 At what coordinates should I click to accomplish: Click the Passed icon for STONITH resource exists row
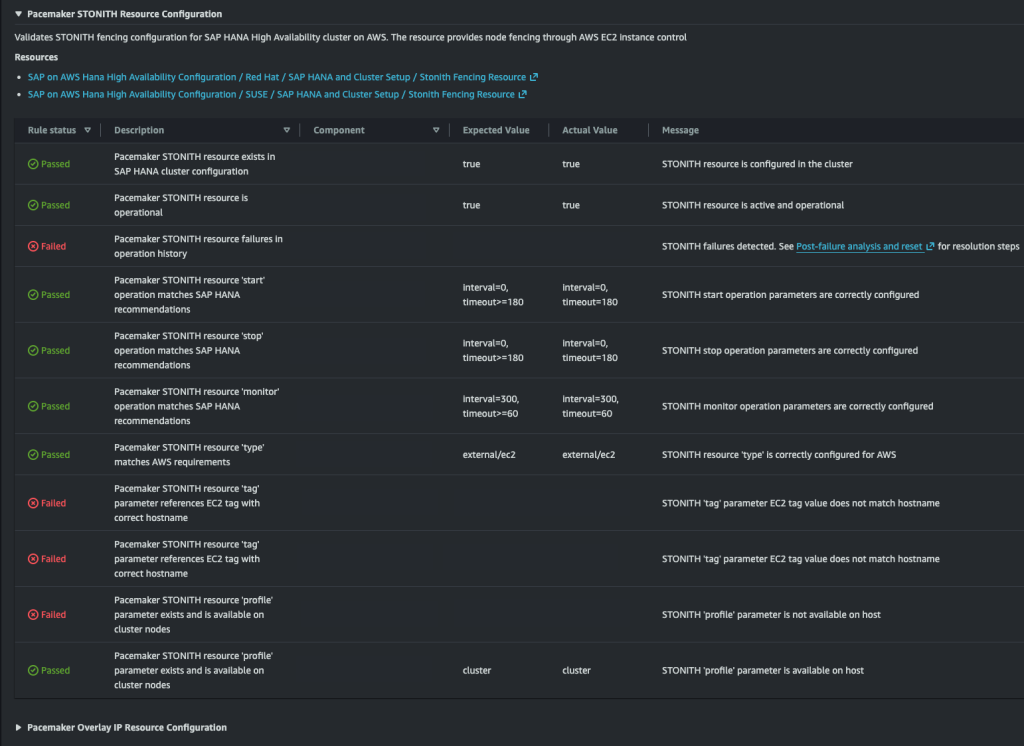(33, 164)
